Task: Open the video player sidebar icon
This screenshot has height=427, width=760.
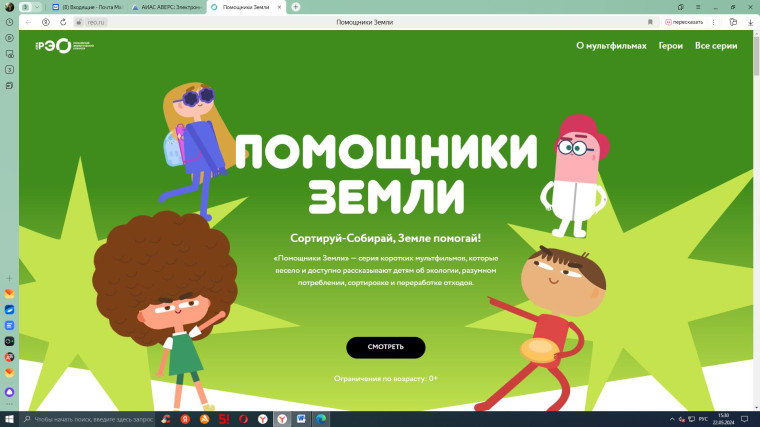Action: point(9,38)
